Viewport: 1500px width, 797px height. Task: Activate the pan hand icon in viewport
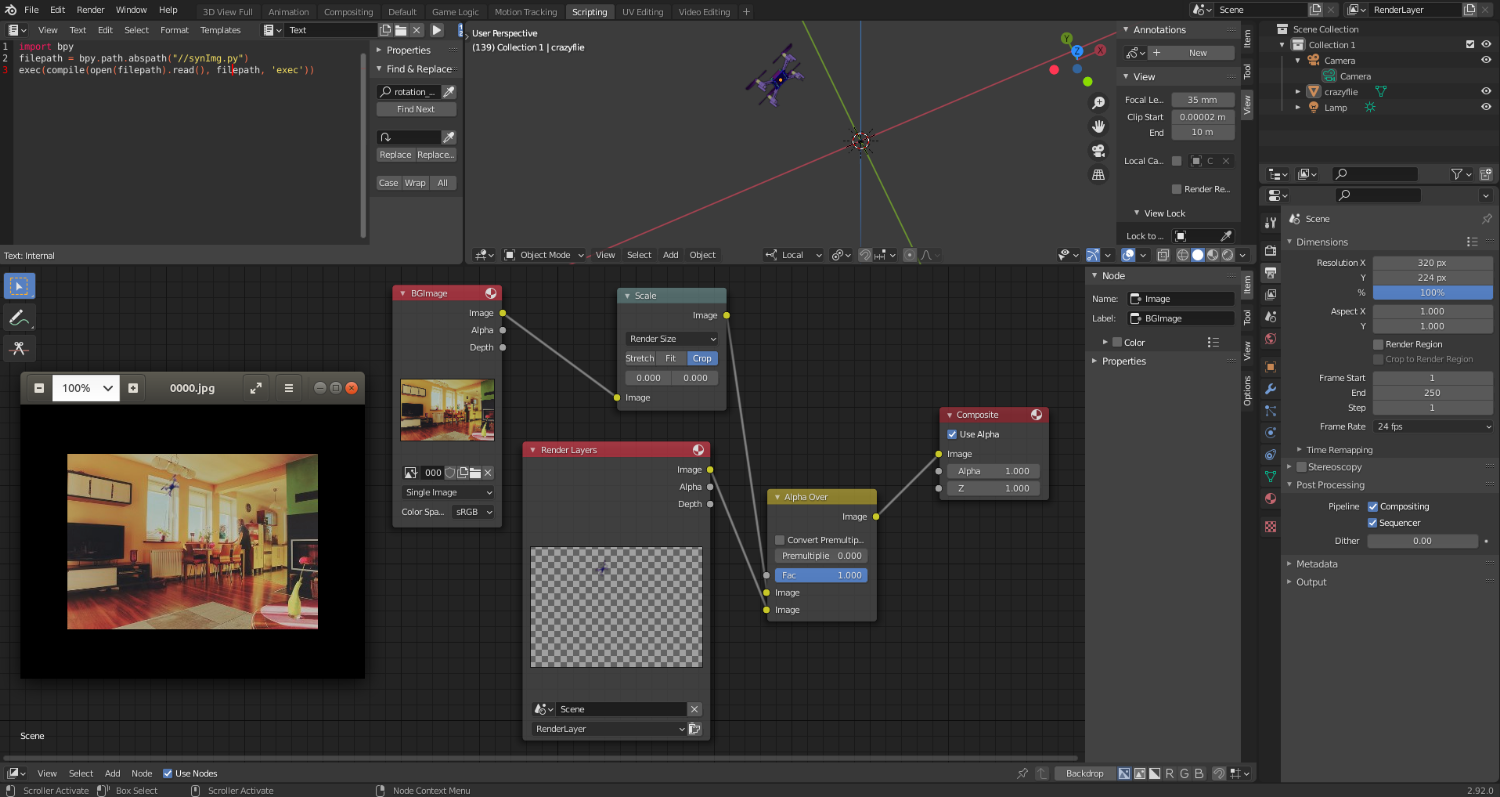click(1098, 126)
